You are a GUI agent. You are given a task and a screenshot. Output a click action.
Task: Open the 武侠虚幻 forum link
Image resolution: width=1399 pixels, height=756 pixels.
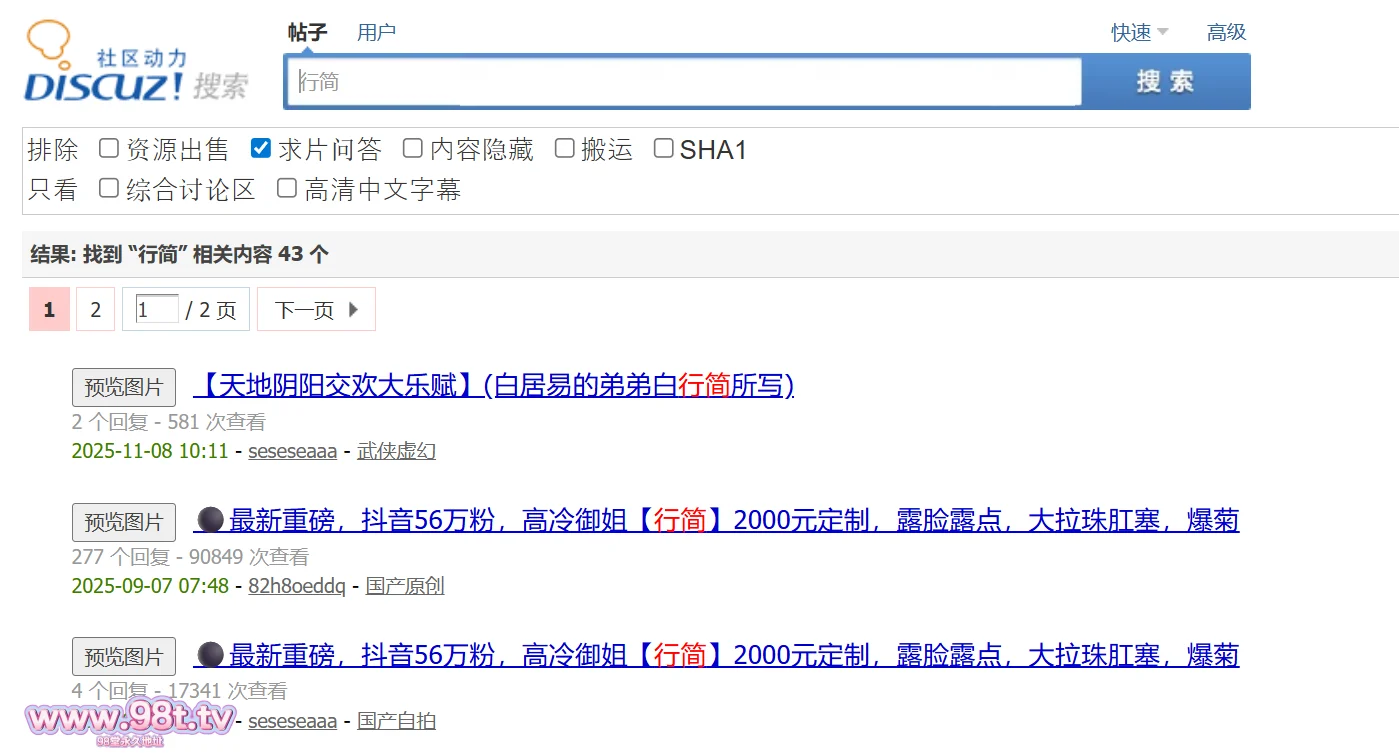pos(396,451)
